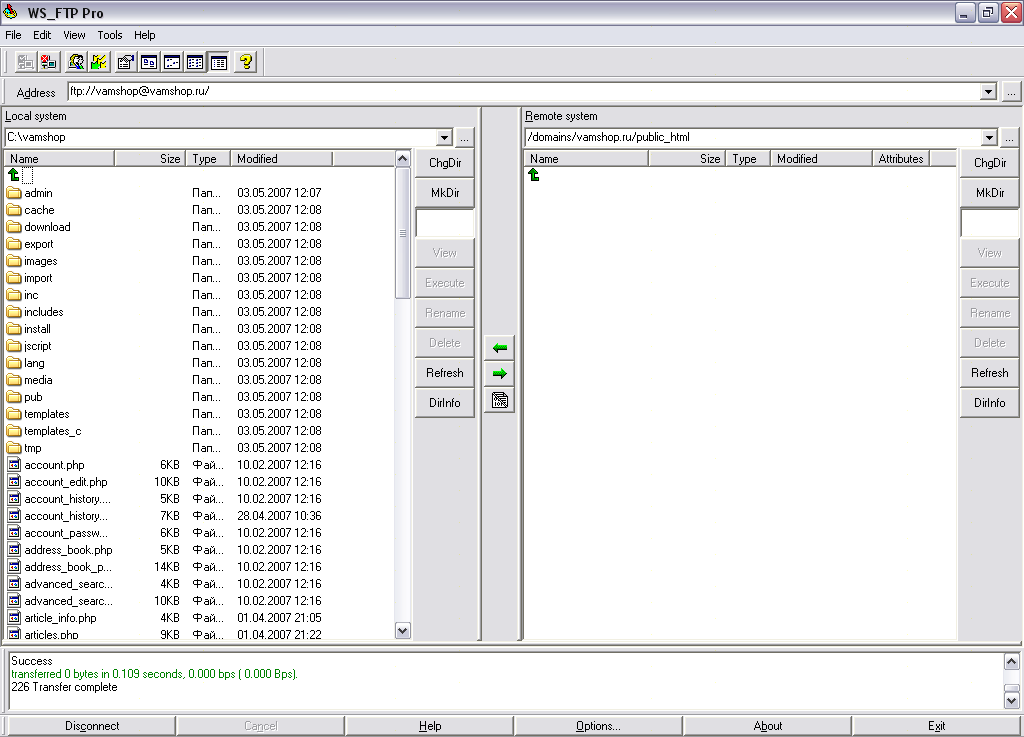Image resolution: width=1024 pixels, height=737 pixels.
Task: Expand the local path C:\vamshop dropdown
Action: point(444,138)
